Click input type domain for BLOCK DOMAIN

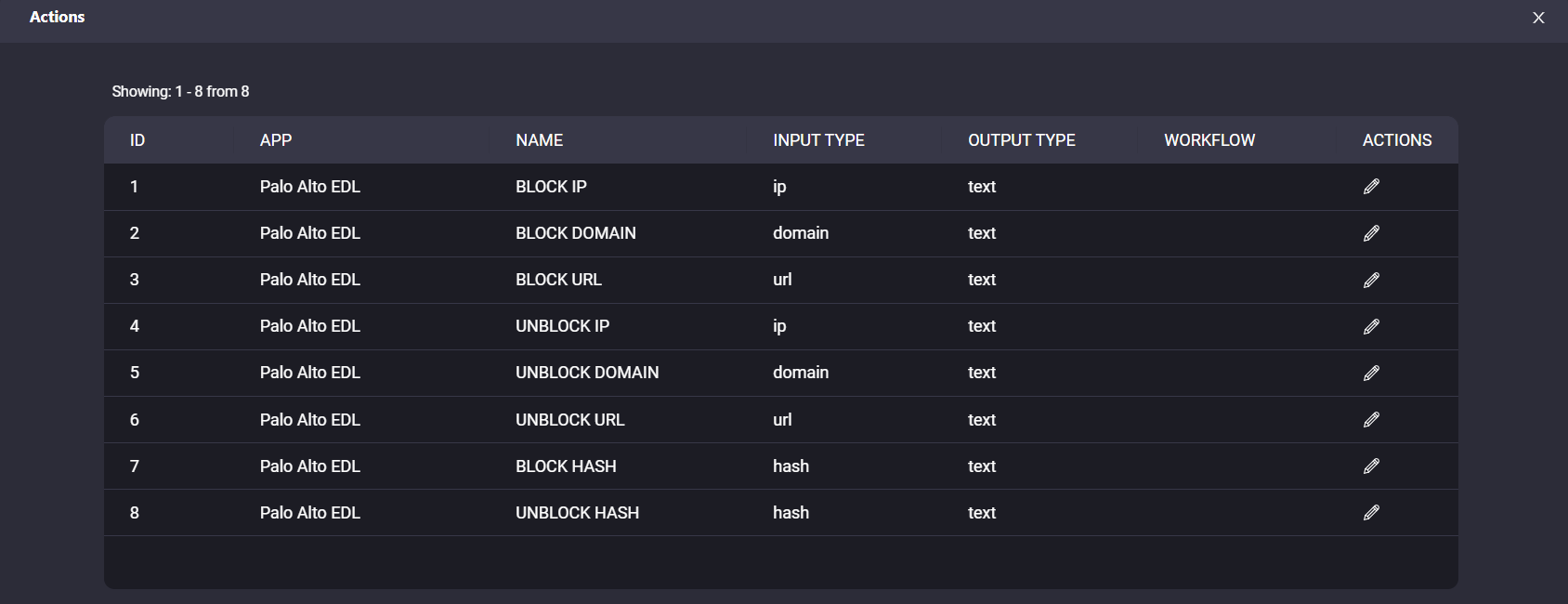801,233
